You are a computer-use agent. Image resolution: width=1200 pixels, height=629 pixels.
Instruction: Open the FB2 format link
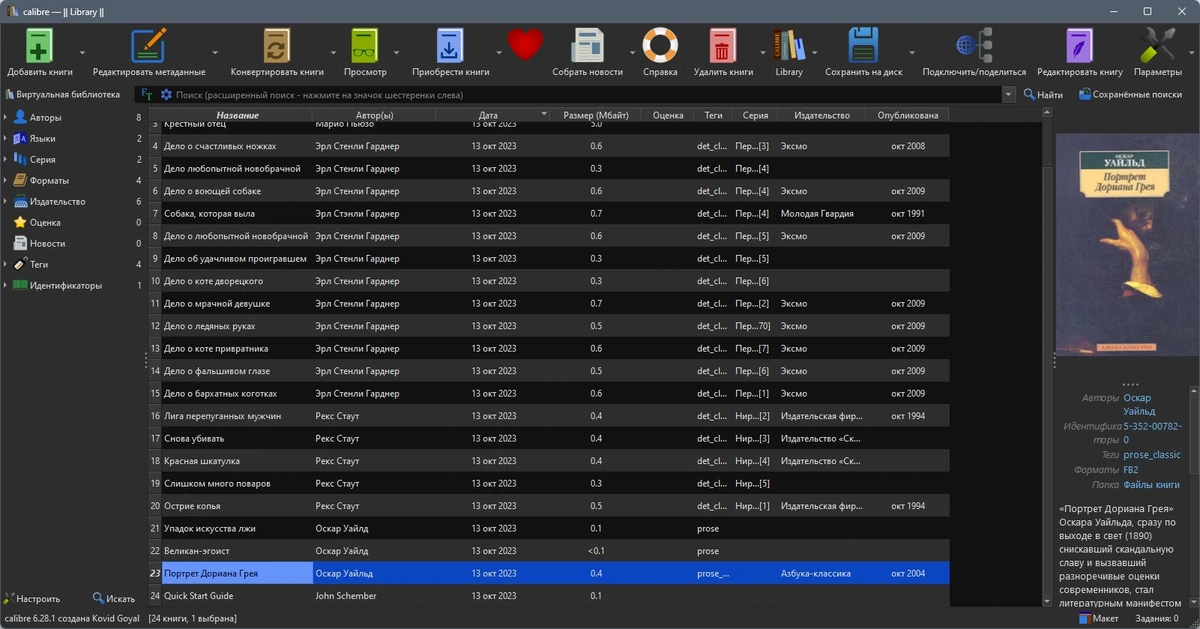[1131, 470]
